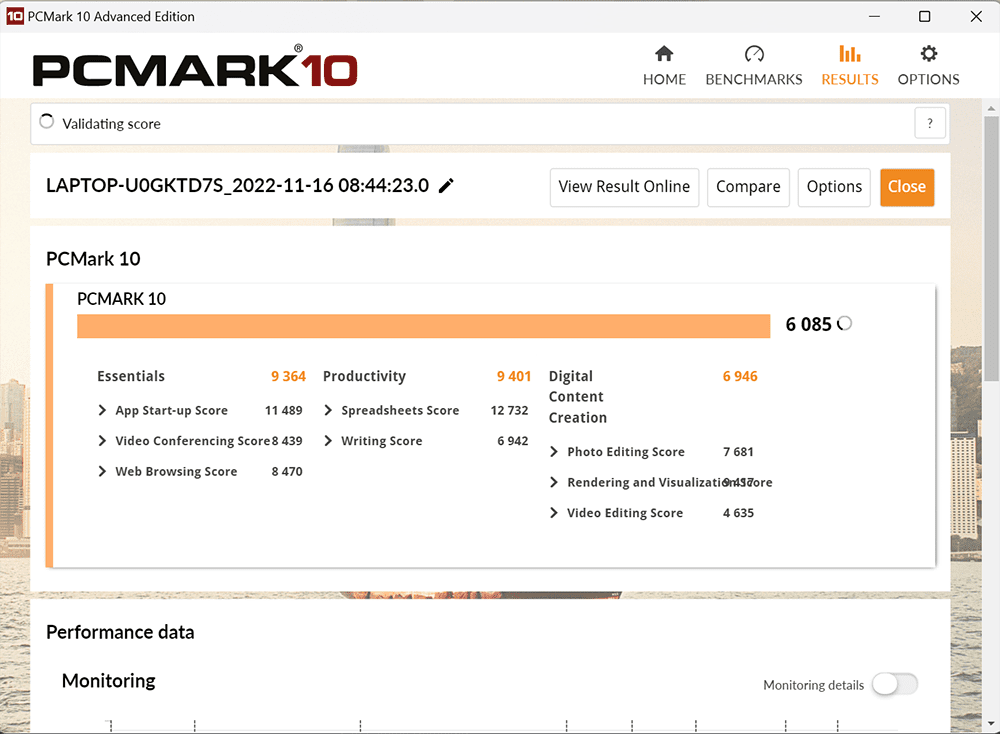The width and height of the screenshot is (1000, 734).
Task: Click the PCMark 10 app icon in title bar
Action: click(x=15, y=16)
